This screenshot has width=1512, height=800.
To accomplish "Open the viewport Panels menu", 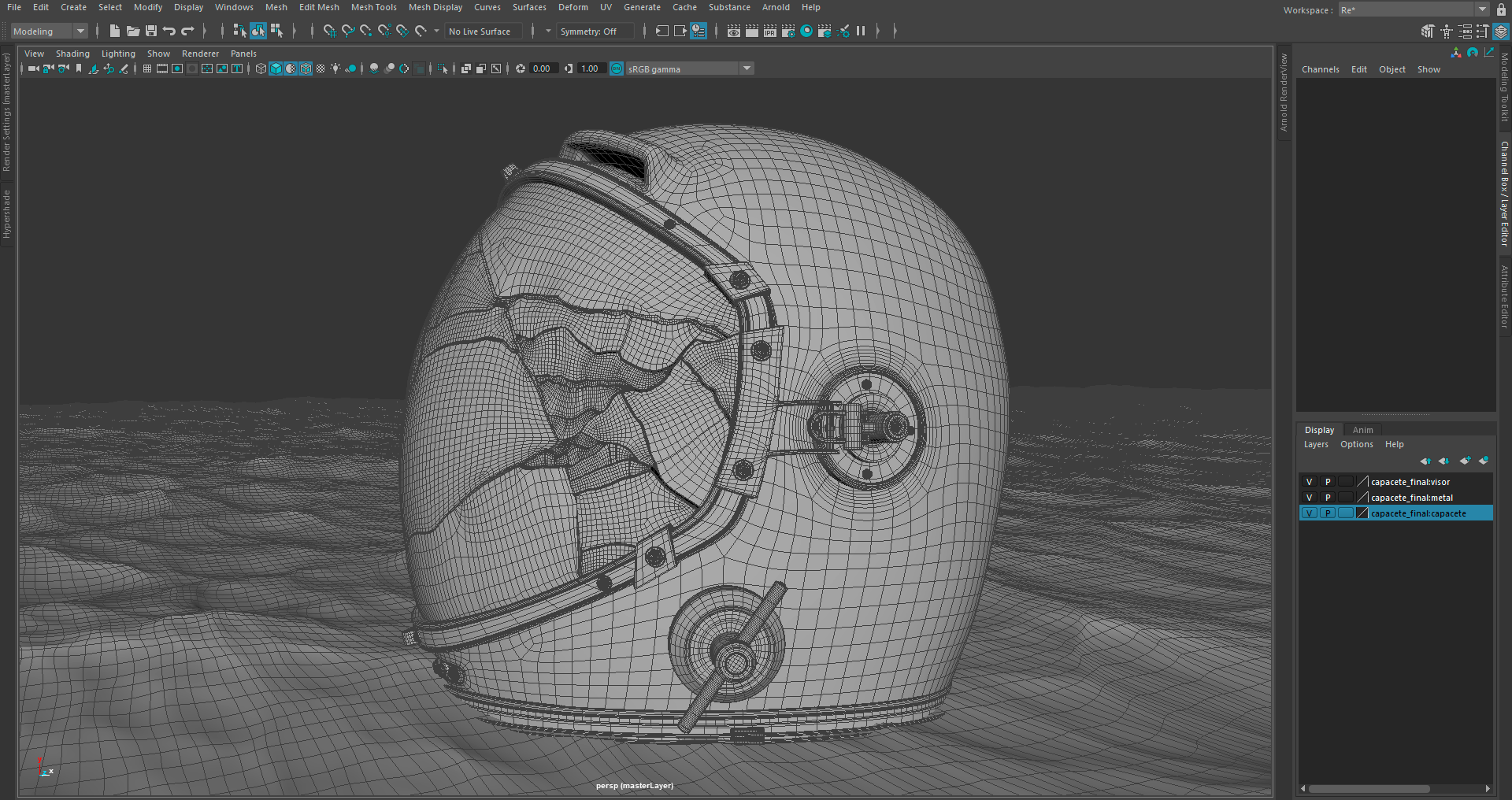I will pyautogui.click(x=243, y=54).
